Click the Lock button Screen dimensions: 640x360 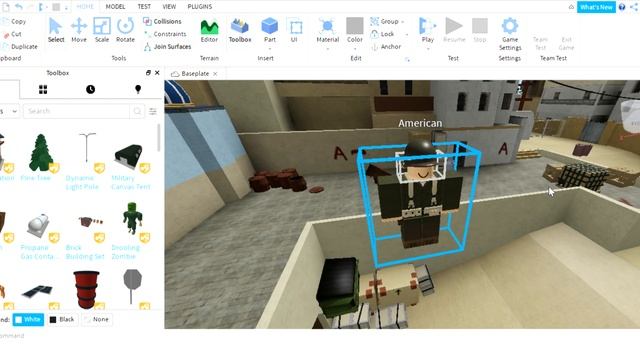pos(382,34)
